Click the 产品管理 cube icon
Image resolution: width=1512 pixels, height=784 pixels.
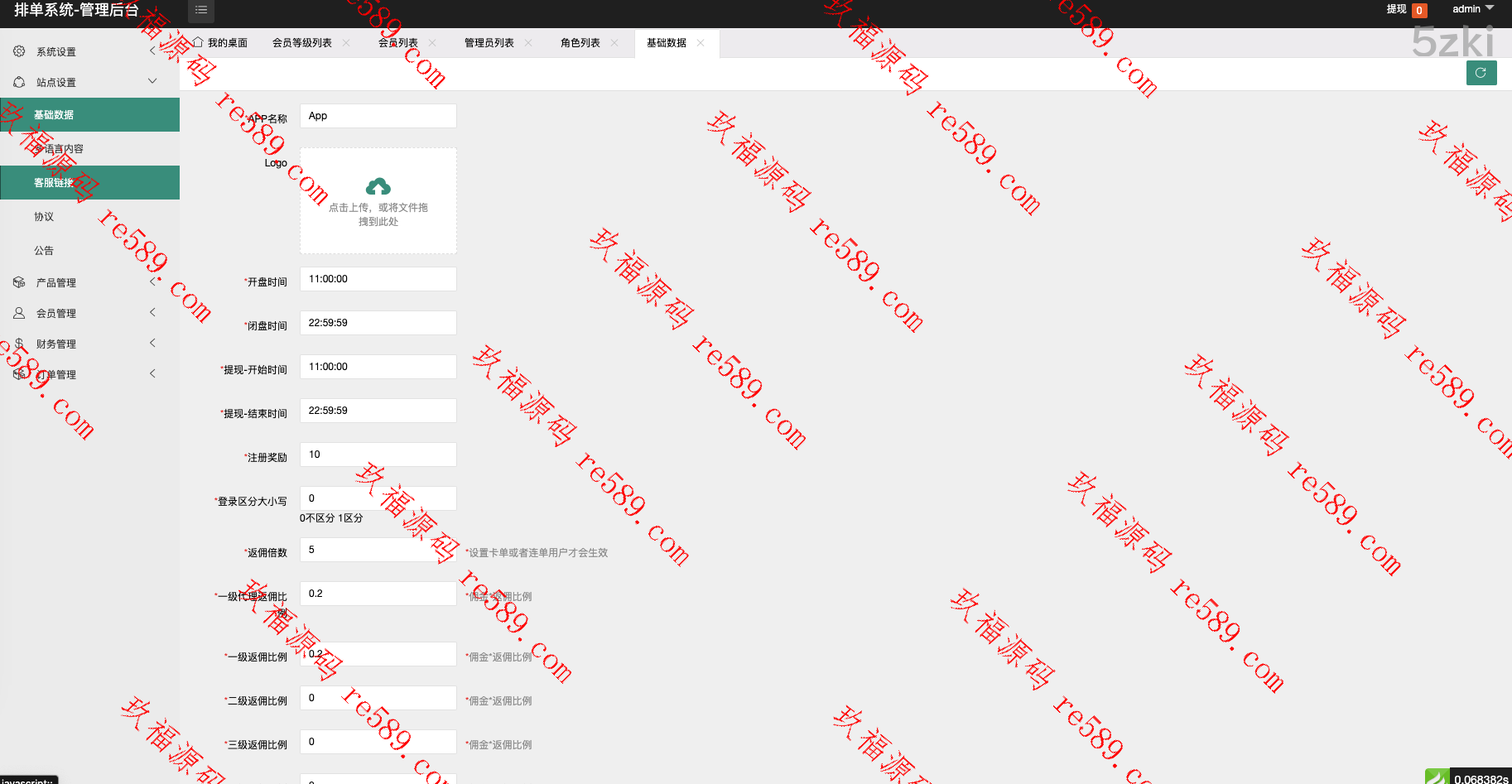click(x=19, y=282)
